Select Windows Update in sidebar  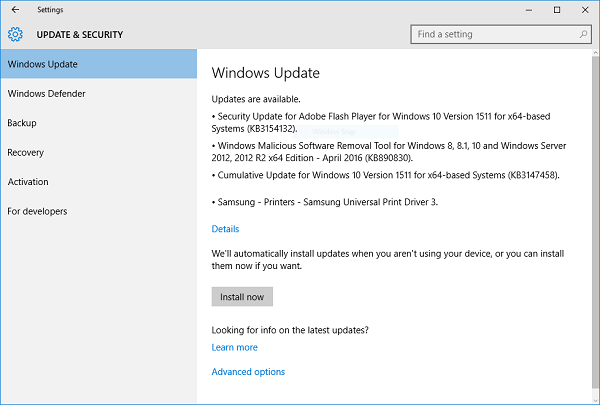click(99, 64)
